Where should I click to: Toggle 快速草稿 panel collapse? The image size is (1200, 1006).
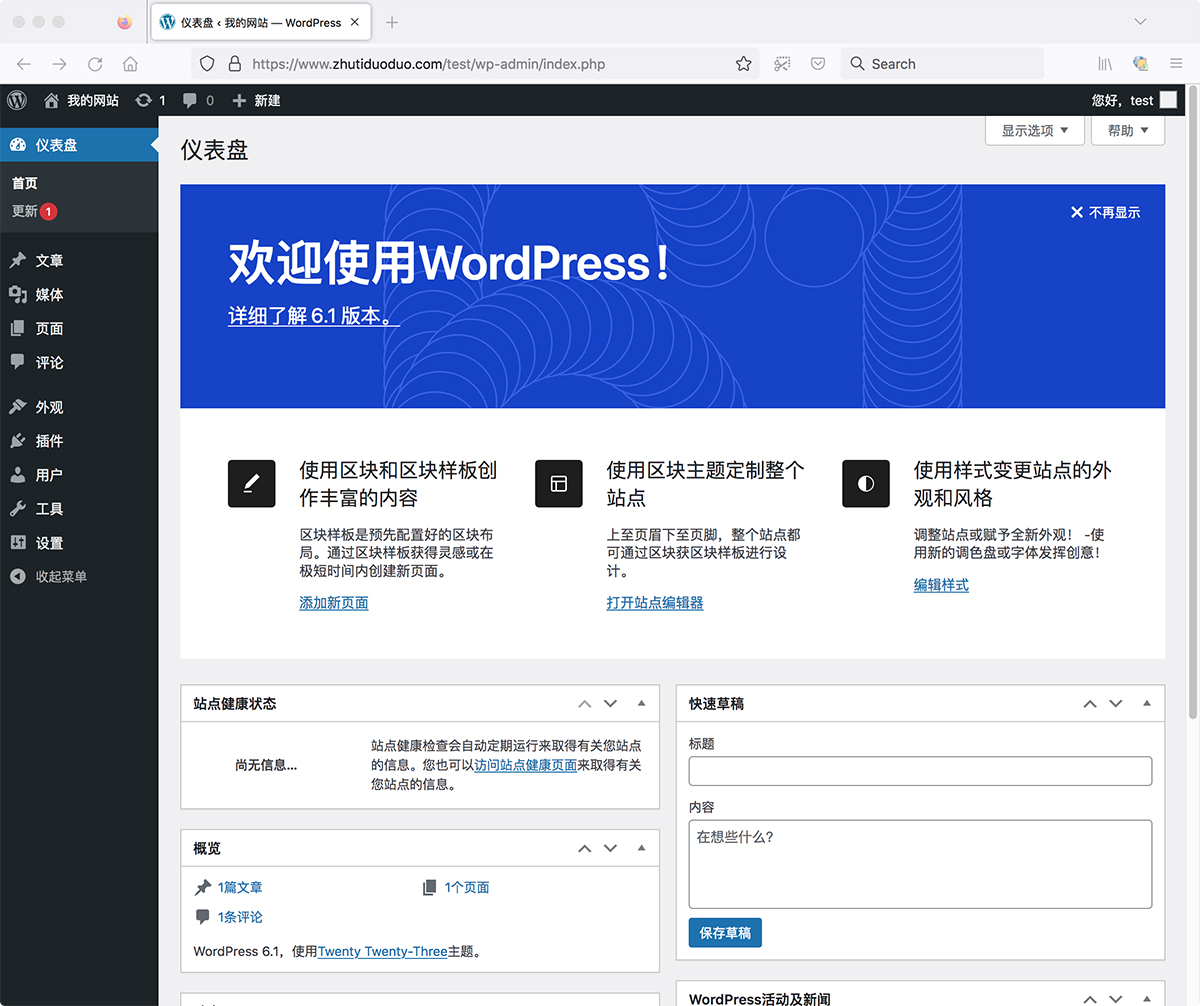tap(1147, 704)
